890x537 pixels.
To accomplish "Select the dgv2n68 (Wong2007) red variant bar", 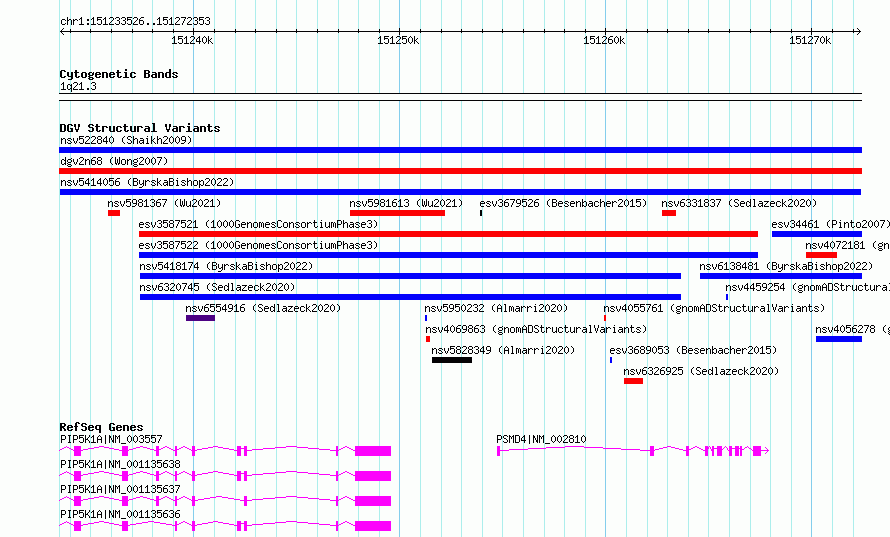I will pos(460,171).
